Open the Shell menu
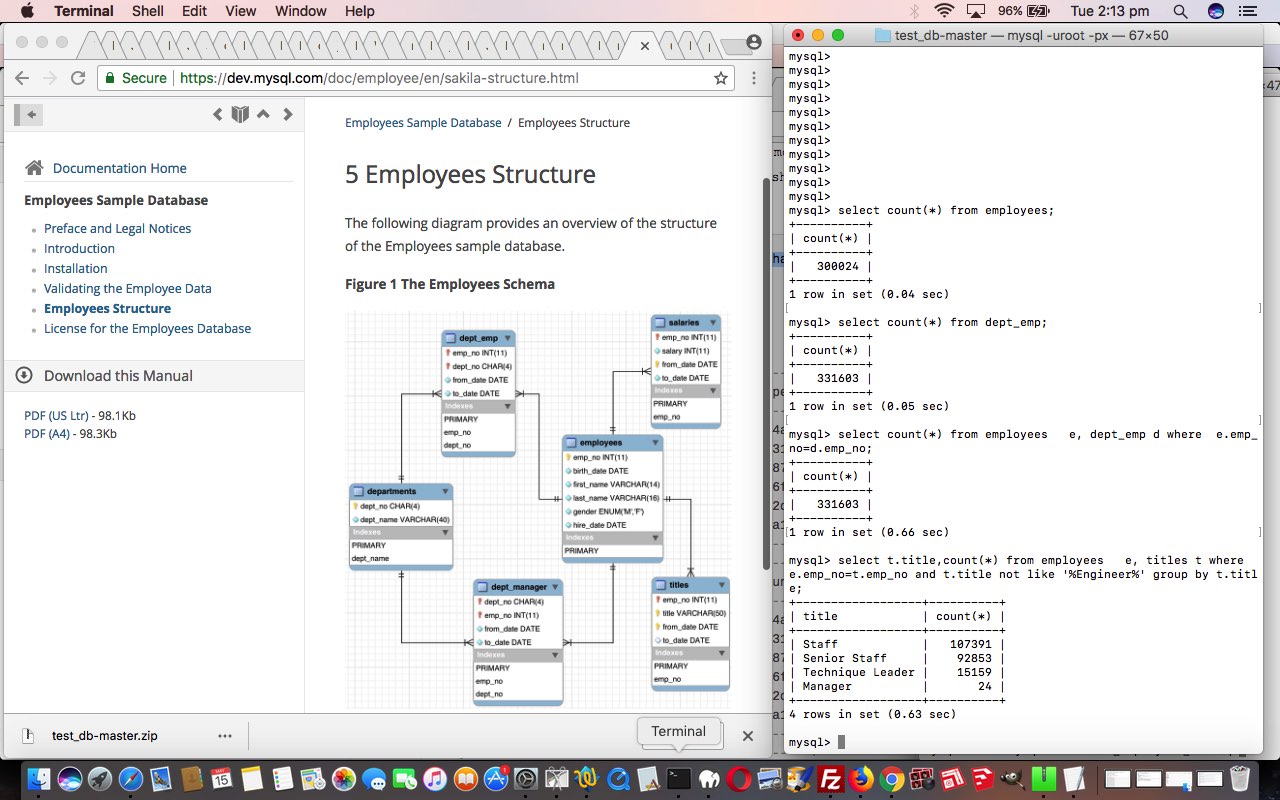Viewport: 1280px width, 800px height. click(x=148, y=11)
